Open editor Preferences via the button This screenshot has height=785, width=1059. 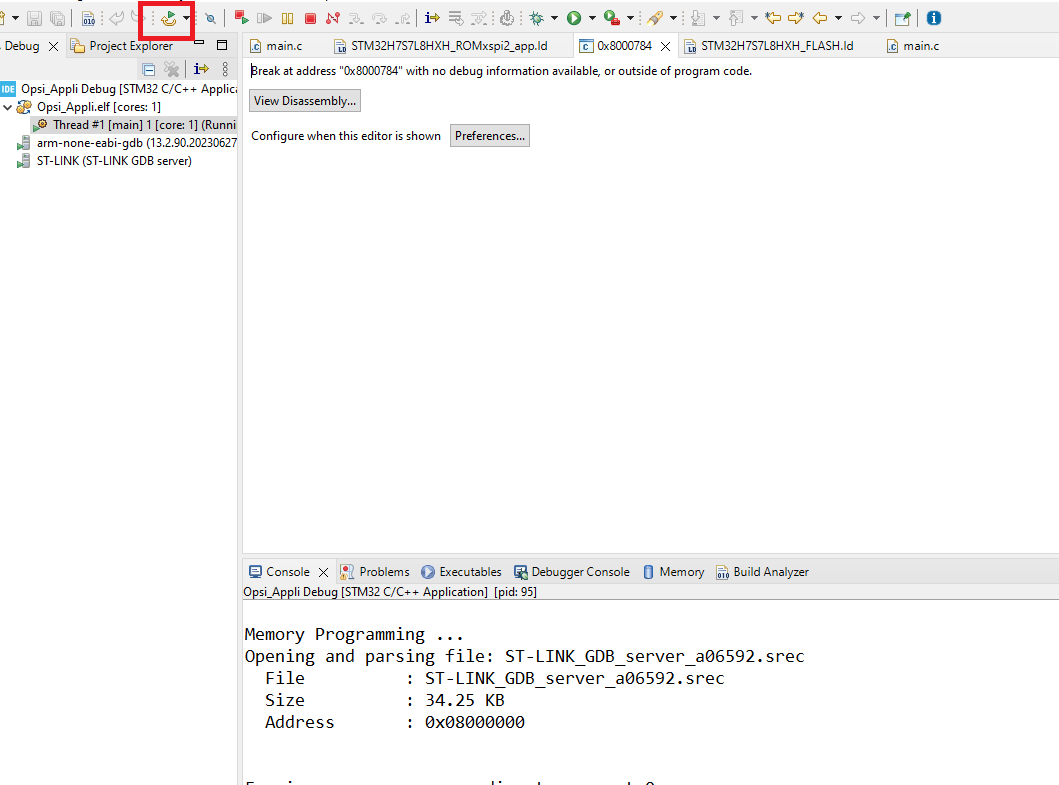point(489,135)
